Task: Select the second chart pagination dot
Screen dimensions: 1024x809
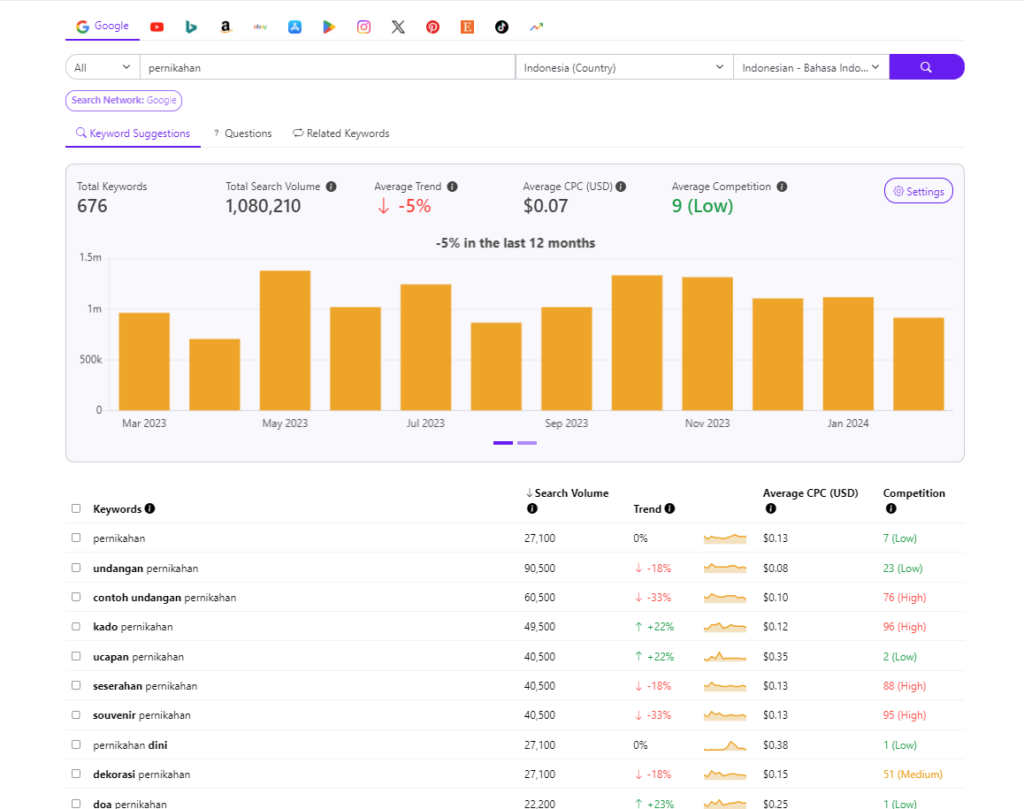Action: pos(526,442)
